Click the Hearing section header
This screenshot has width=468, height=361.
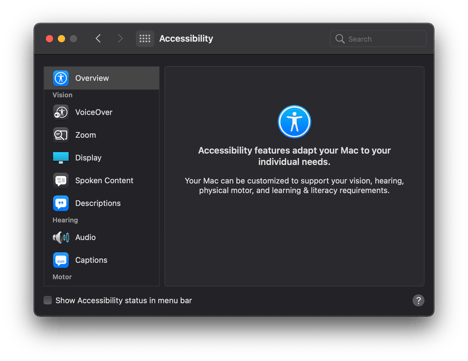[x=65, y=220]
